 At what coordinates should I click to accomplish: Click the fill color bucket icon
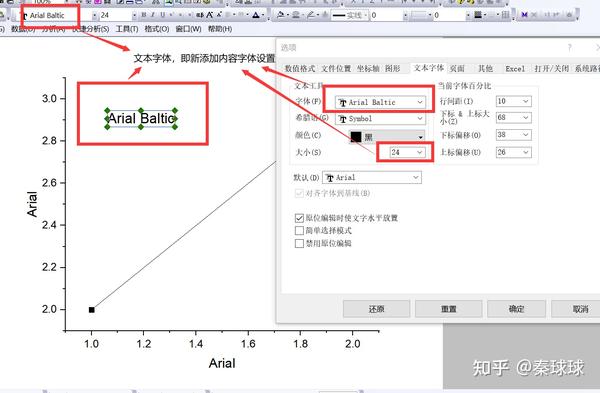click(281, 15)
